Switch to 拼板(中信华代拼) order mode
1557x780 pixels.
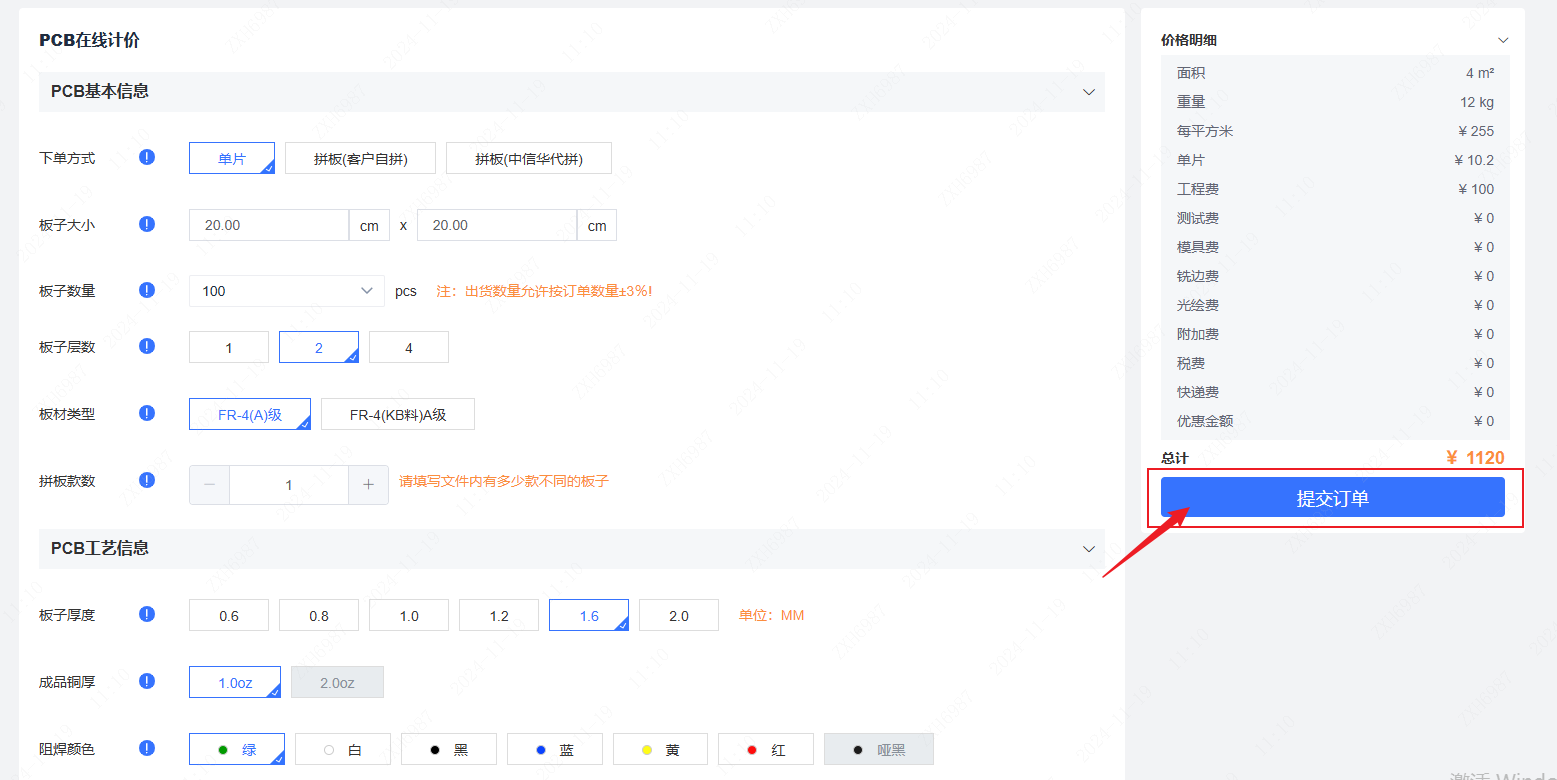click(x=528, y=157)
